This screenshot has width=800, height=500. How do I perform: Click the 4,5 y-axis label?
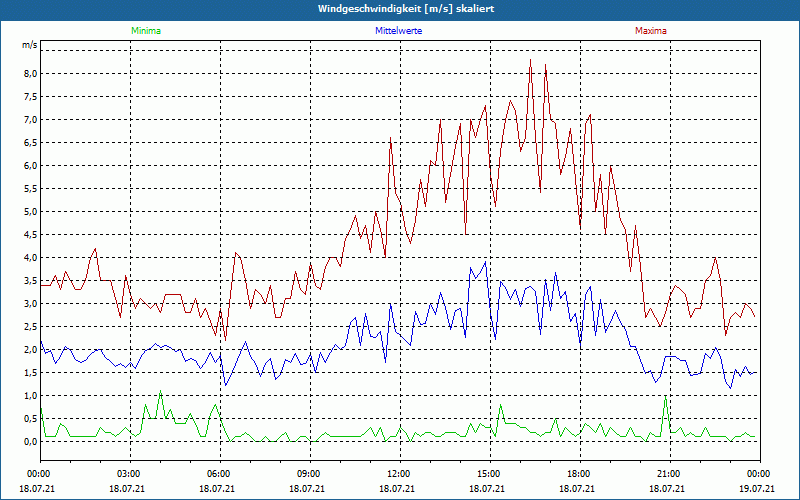pyautogui.click(x=31, y=235)
